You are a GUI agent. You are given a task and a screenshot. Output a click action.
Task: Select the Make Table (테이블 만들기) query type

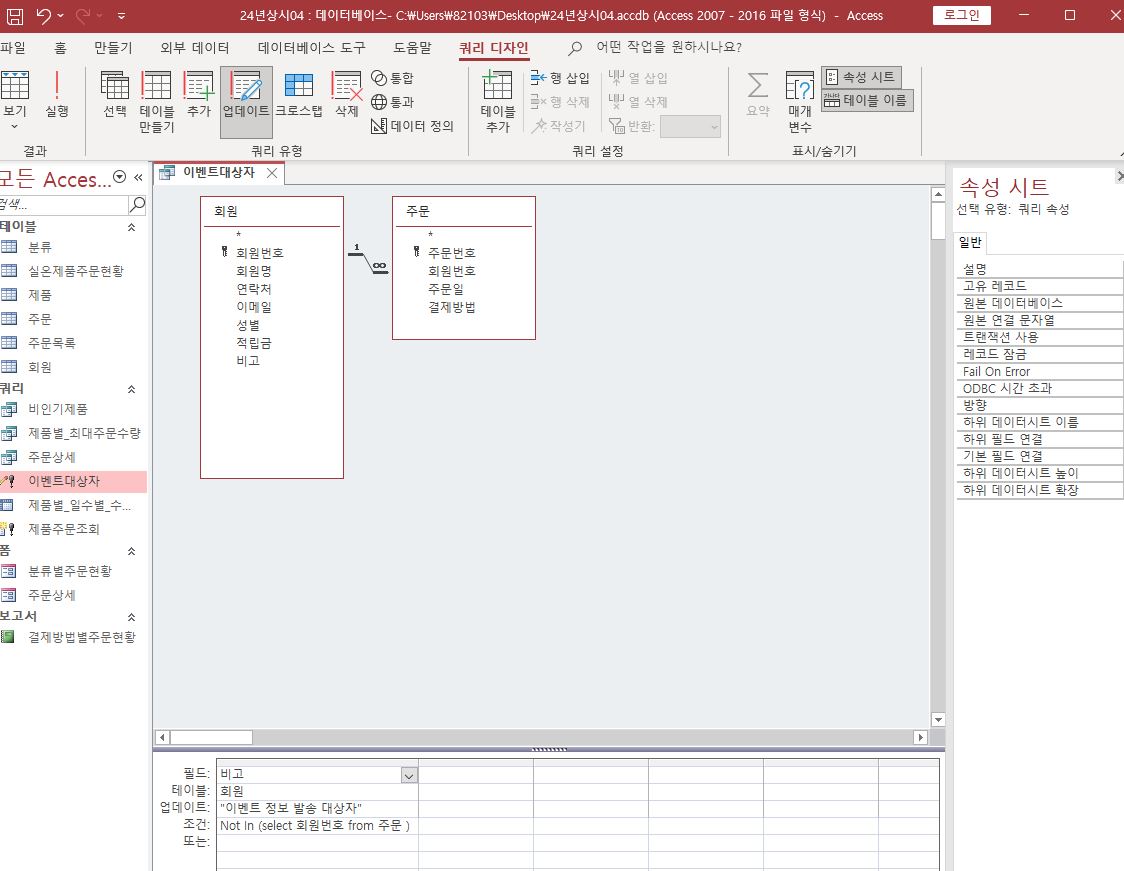(156, 102)
